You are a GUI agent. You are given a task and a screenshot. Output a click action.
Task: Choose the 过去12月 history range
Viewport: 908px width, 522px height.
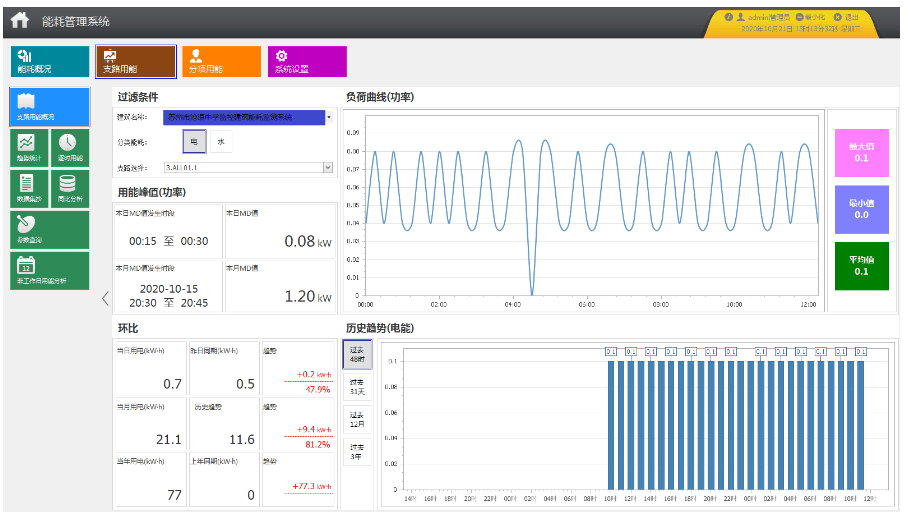click(357, 419)
